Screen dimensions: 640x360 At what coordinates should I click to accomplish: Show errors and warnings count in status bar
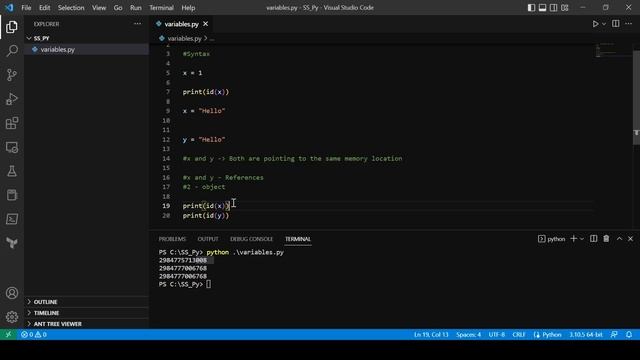(33, 335)
